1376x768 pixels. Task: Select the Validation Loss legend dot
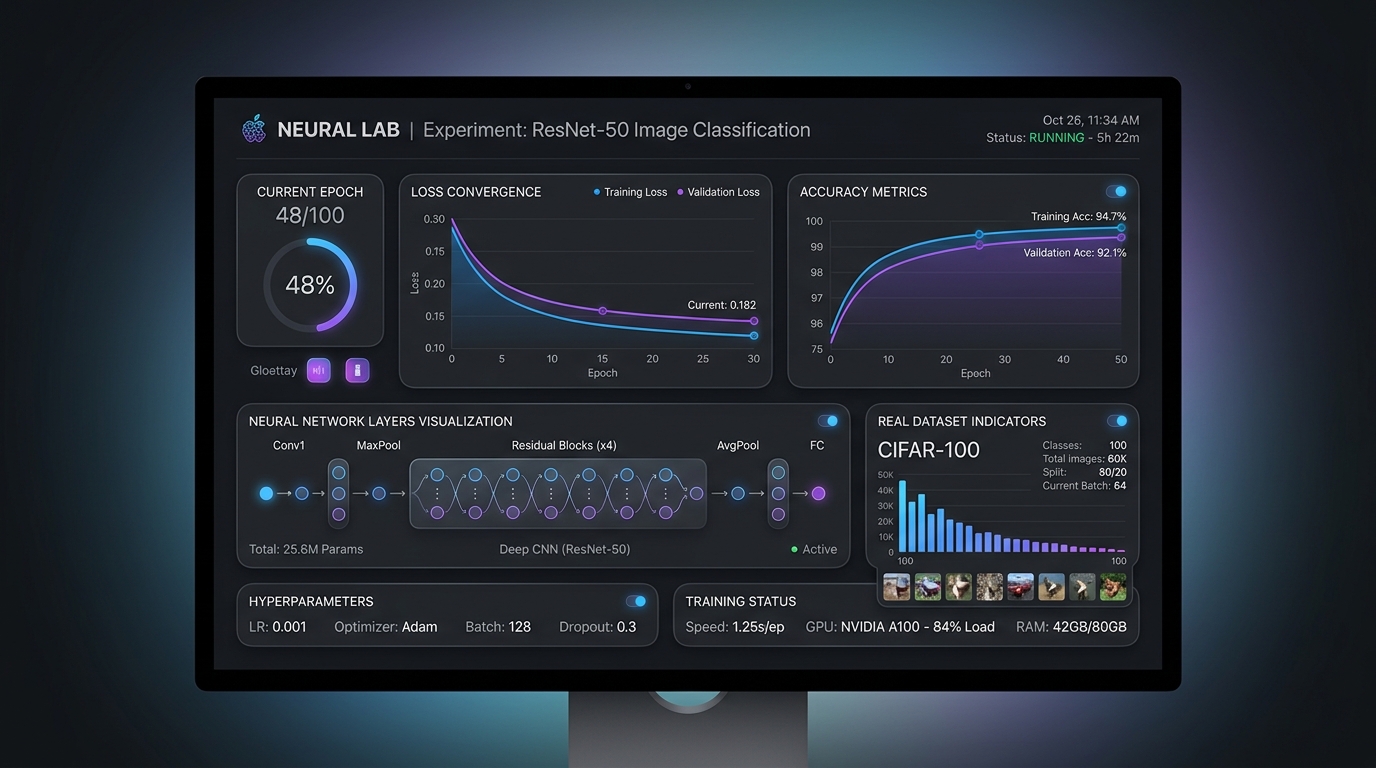tap(680, 192)
